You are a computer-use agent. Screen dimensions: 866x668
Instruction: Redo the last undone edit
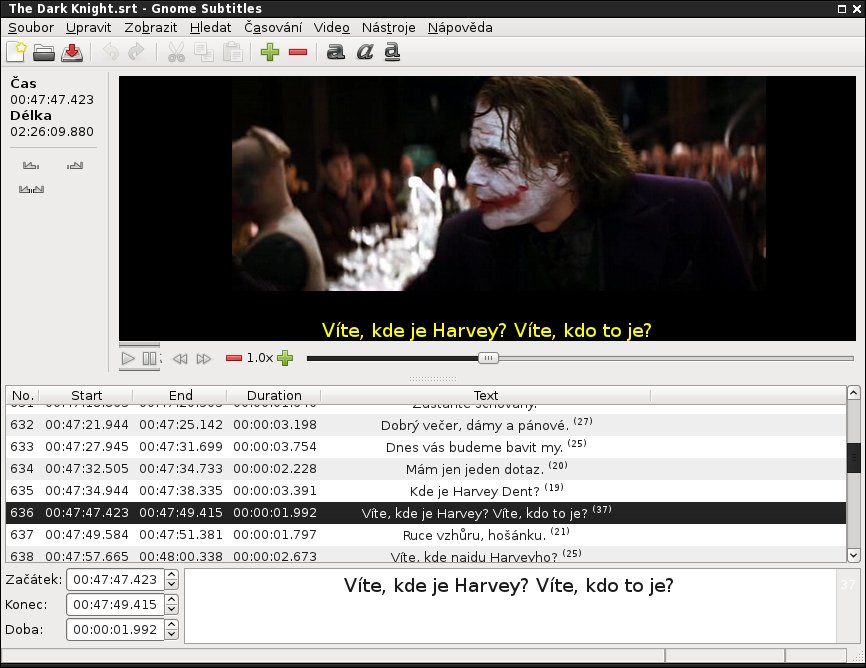point(136,52)
